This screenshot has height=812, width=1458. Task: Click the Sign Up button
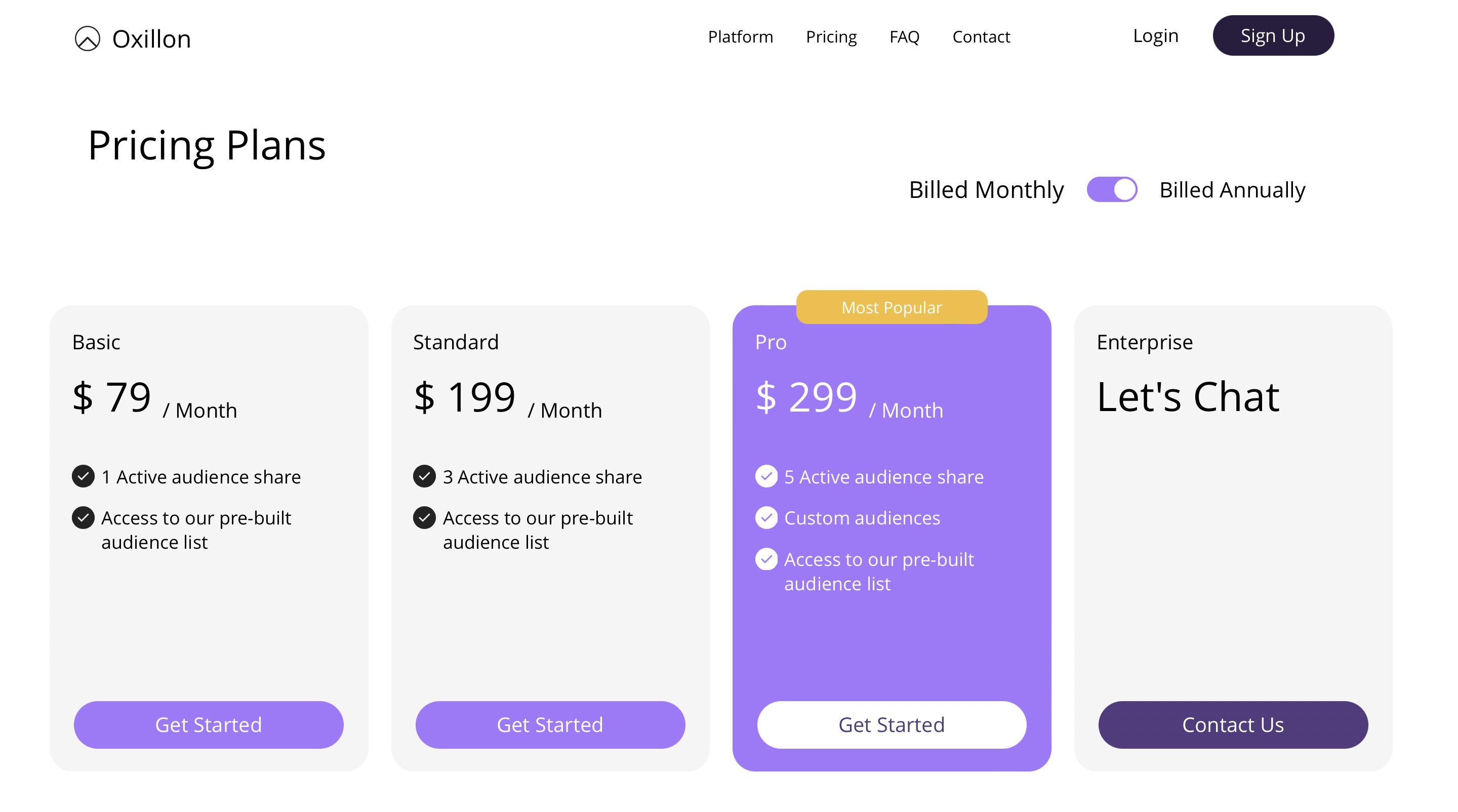click(x=1273, y=35)
